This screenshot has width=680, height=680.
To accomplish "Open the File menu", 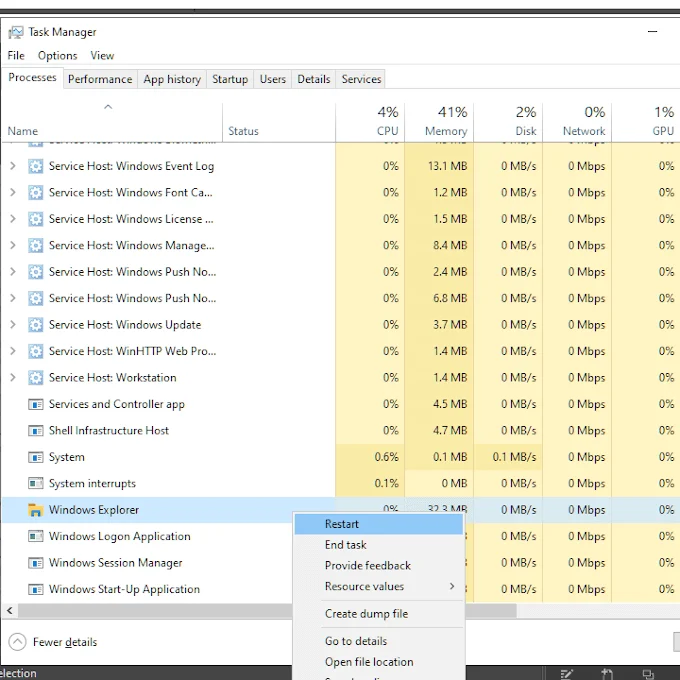I will pyautogui.click(x=16, y=56).
